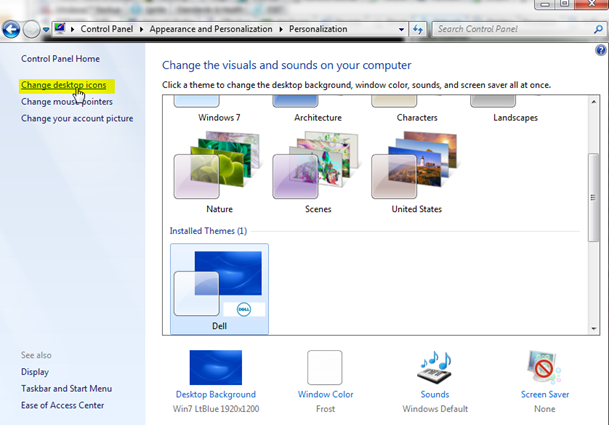Image resolution: width=609 pixels, height=425 pixels.
Task: Click the Desktop Background image icon
Action: [x=216, y=368]
